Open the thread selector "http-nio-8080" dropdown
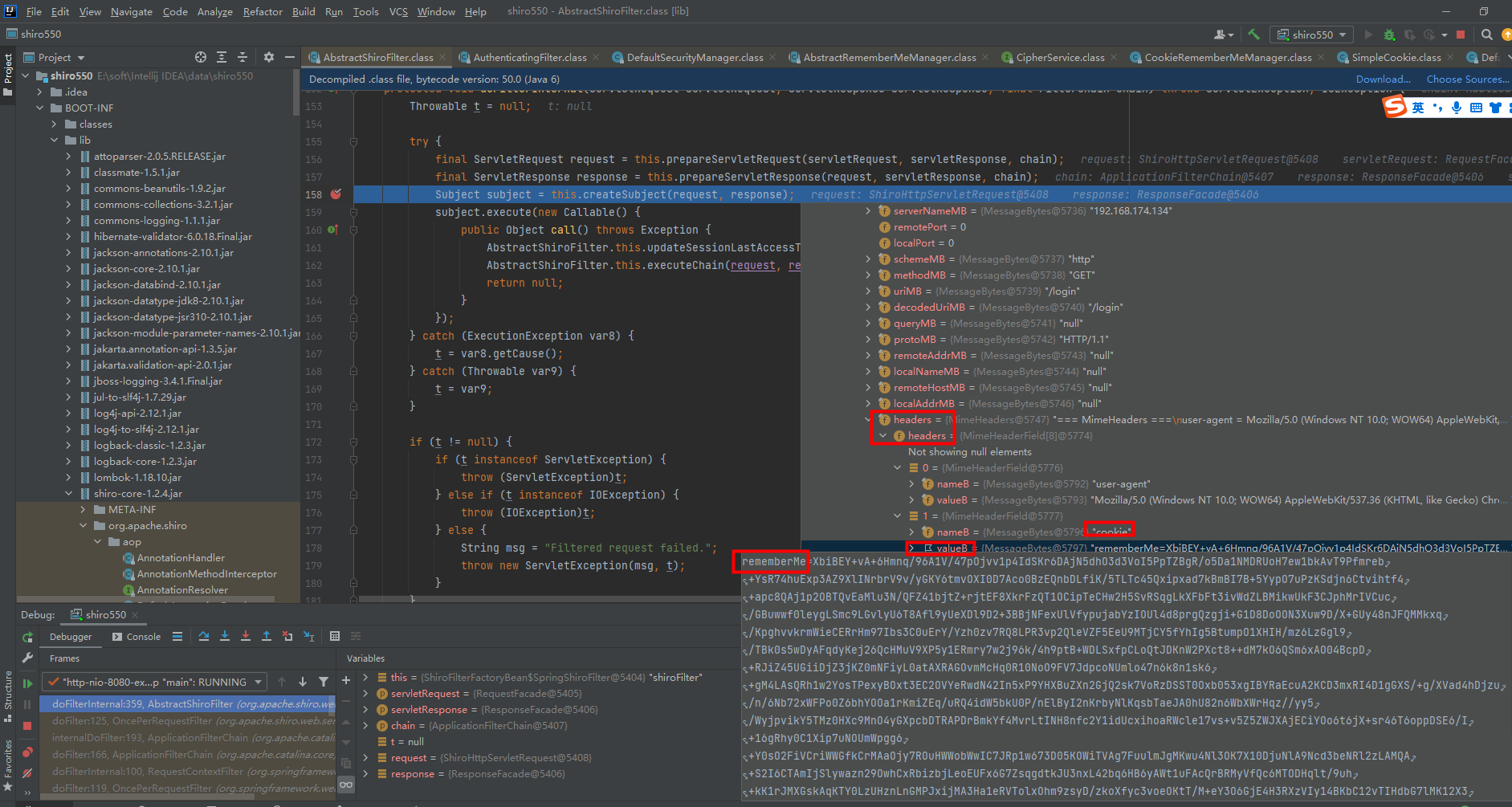 coord(155,682)
